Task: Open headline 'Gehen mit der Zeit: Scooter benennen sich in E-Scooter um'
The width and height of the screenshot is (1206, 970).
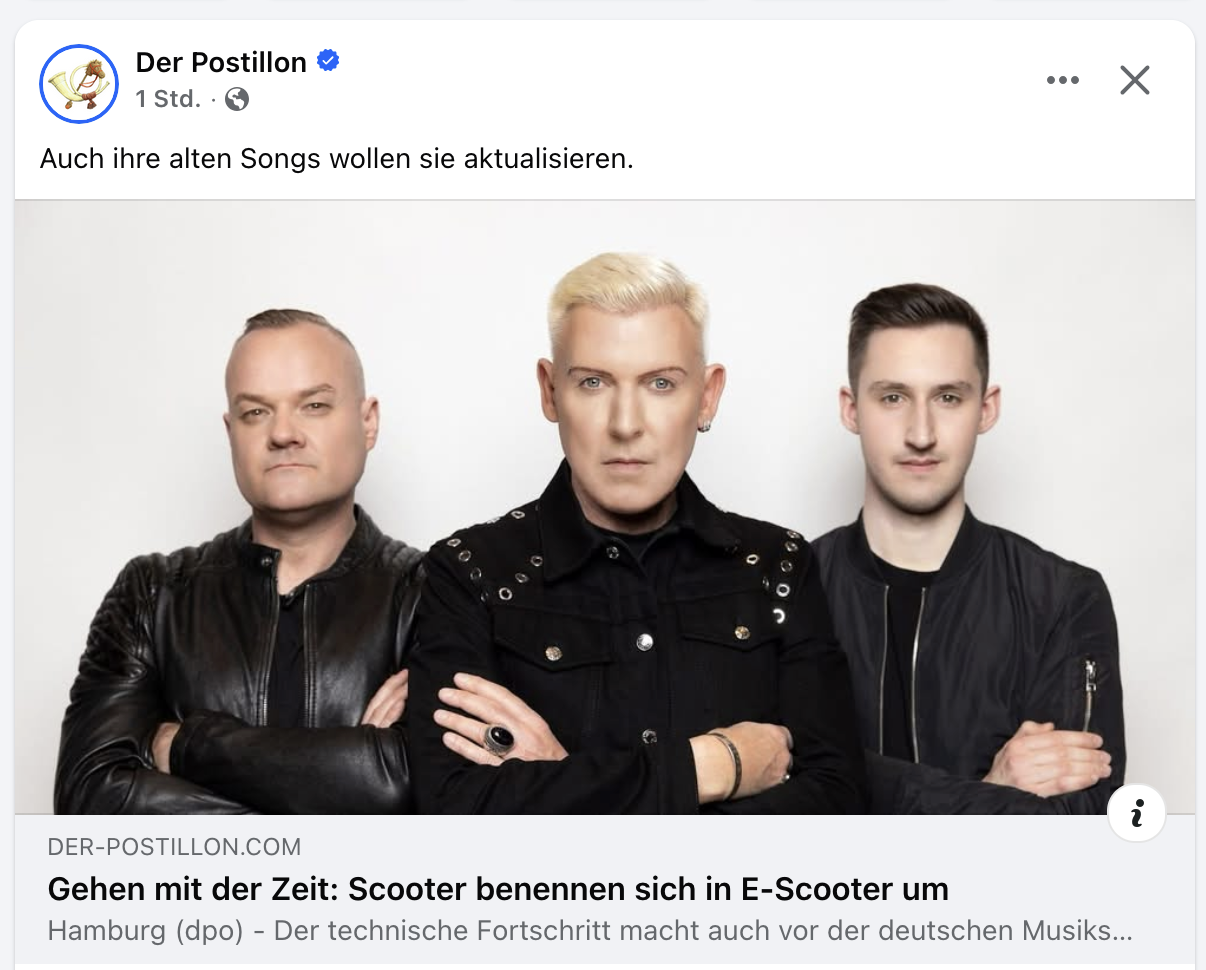Action: (498, 888)
